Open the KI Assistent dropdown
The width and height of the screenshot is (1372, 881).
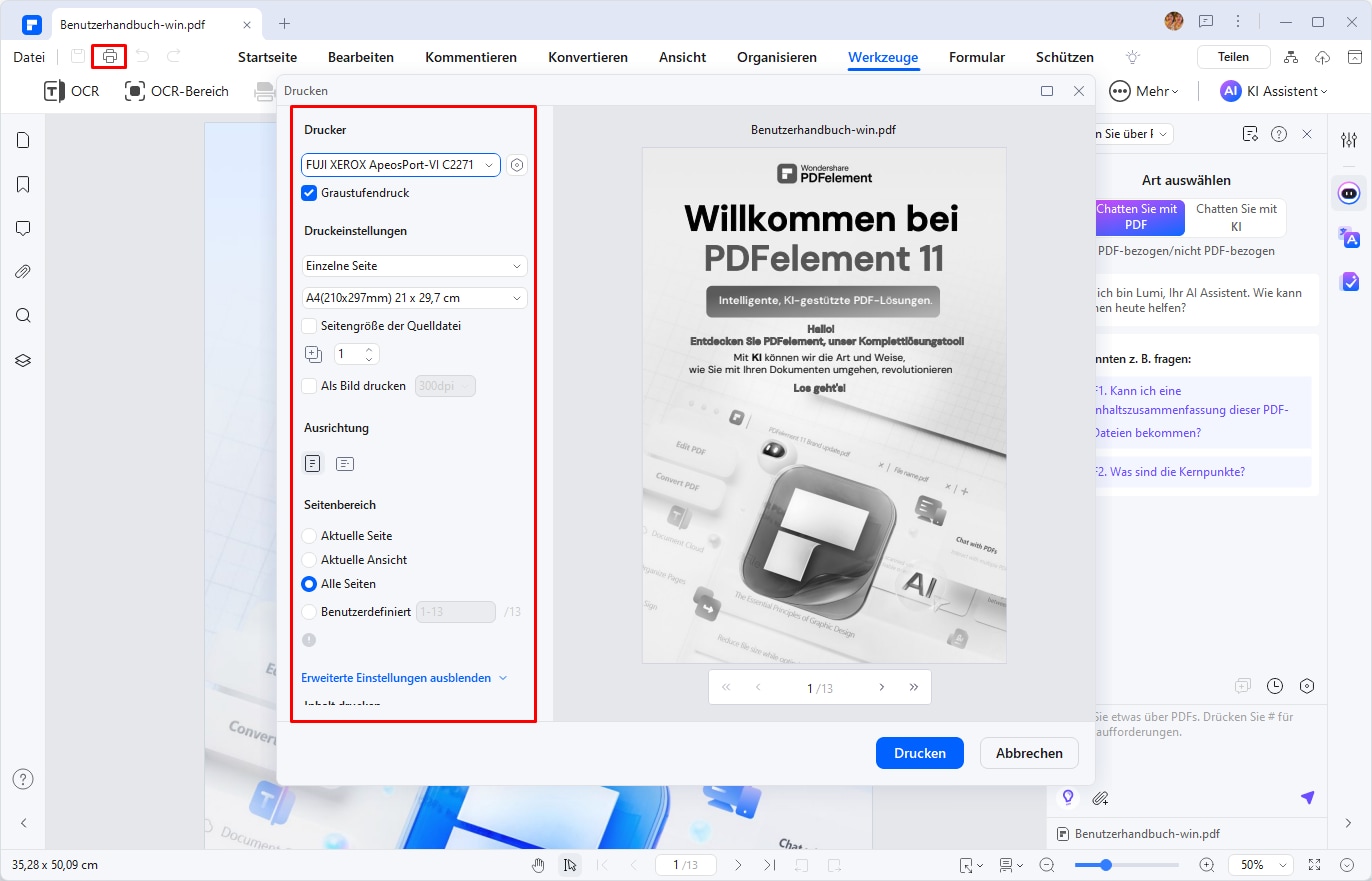1274,91
